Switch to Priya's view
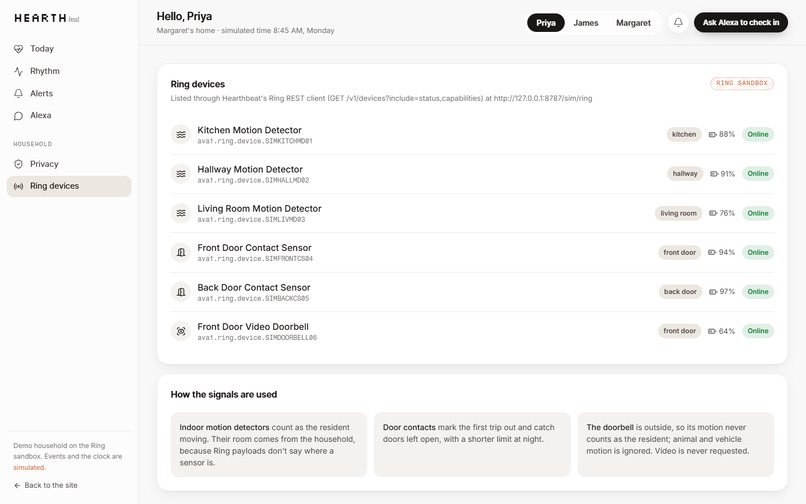The image size is (806, 504). click(545, 23)
